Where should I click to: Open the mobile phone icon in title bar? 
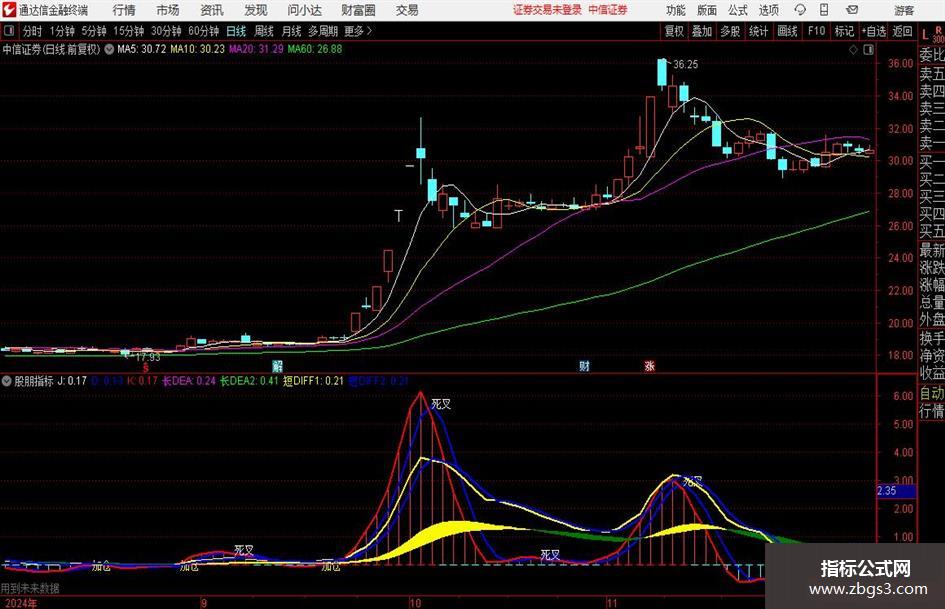[x=824, y=10]
